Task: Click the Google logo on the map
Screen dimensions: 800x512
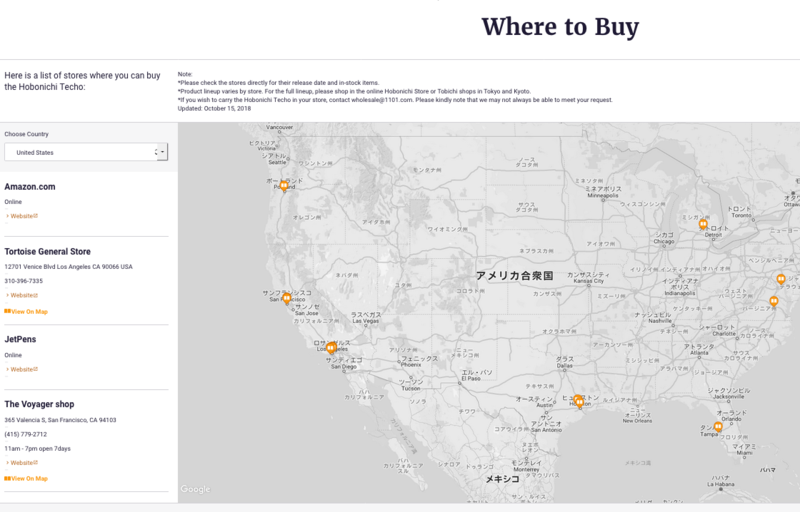Action: click(x=195, y=489)
